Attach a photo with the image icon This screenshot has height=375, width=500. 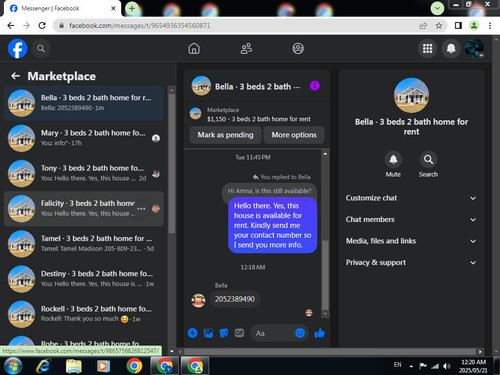pos(208,333)
